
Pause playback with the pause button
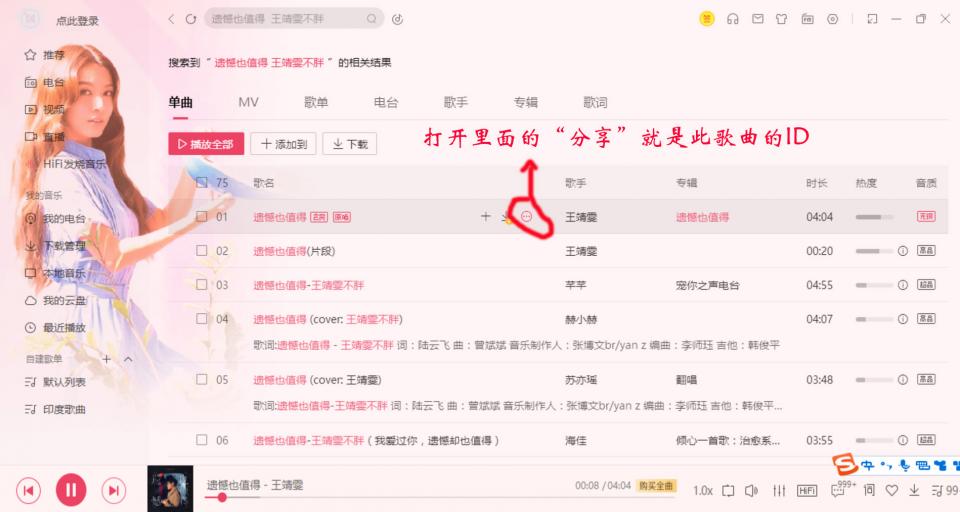point(71,490)
